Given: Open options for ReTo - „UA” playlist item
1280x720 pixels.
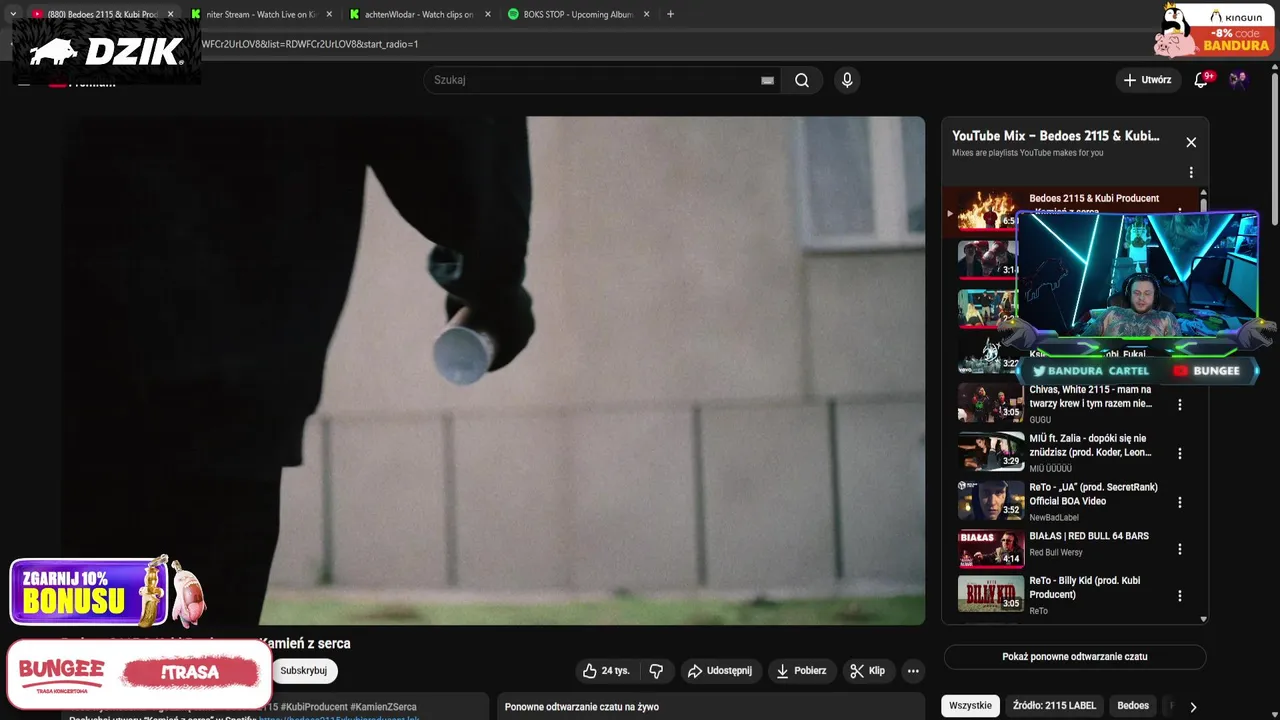Looking at the screenshot, I should click(1180, 502).
